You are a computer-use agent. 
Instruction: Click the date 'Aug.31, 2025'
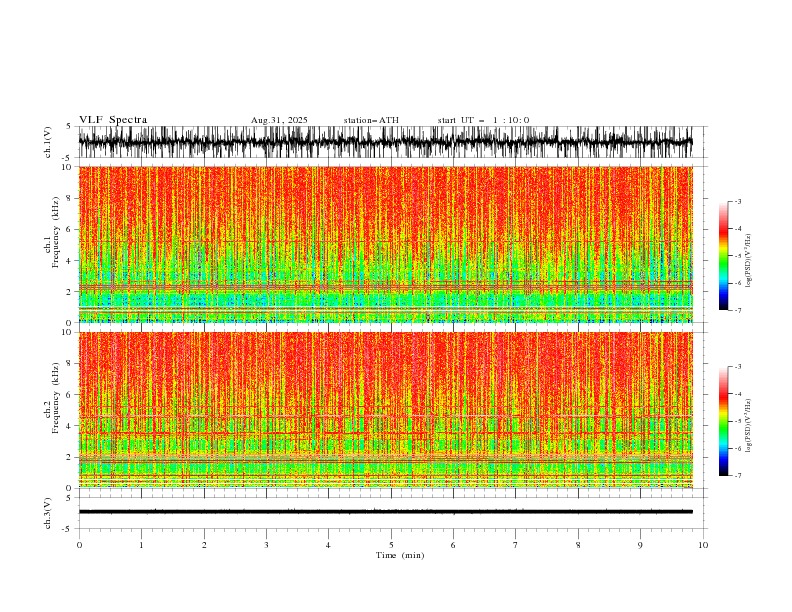tap(279, 120)
